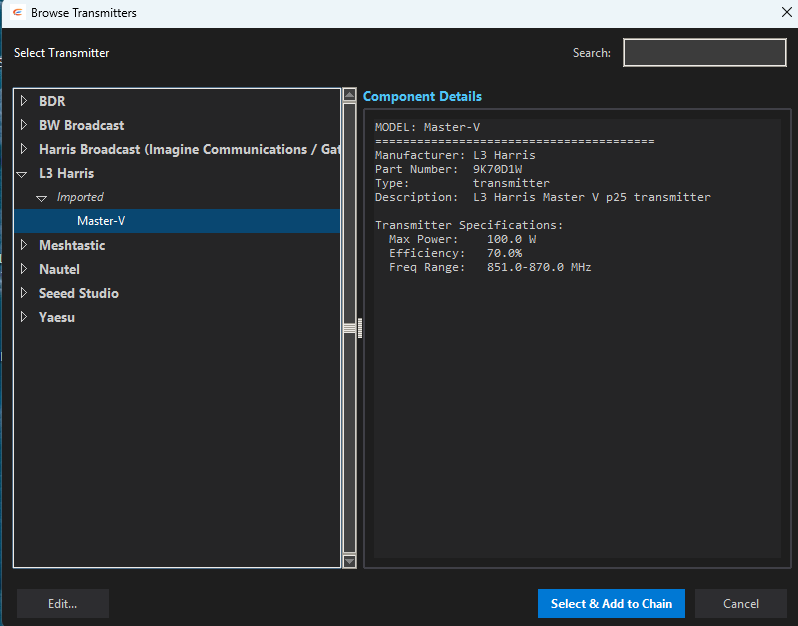Select the Yaesu row
Viewport: 798px width, 626px height.
pos(177,317)
